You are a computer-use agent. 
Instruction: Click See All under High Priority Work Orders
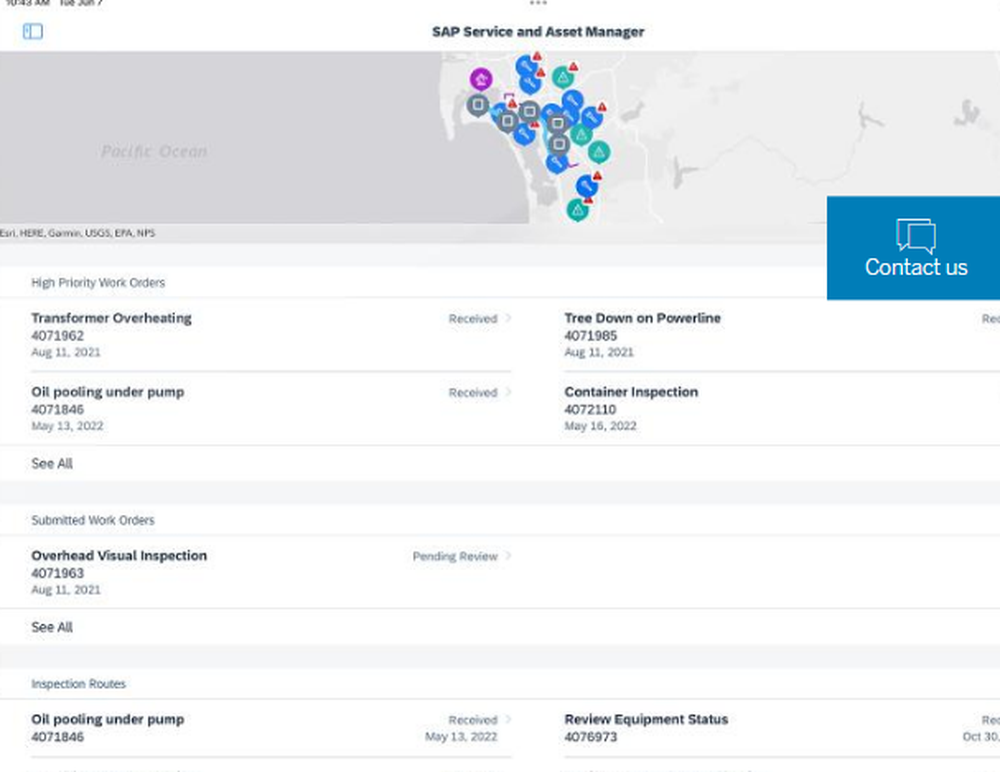click(52, 464)
